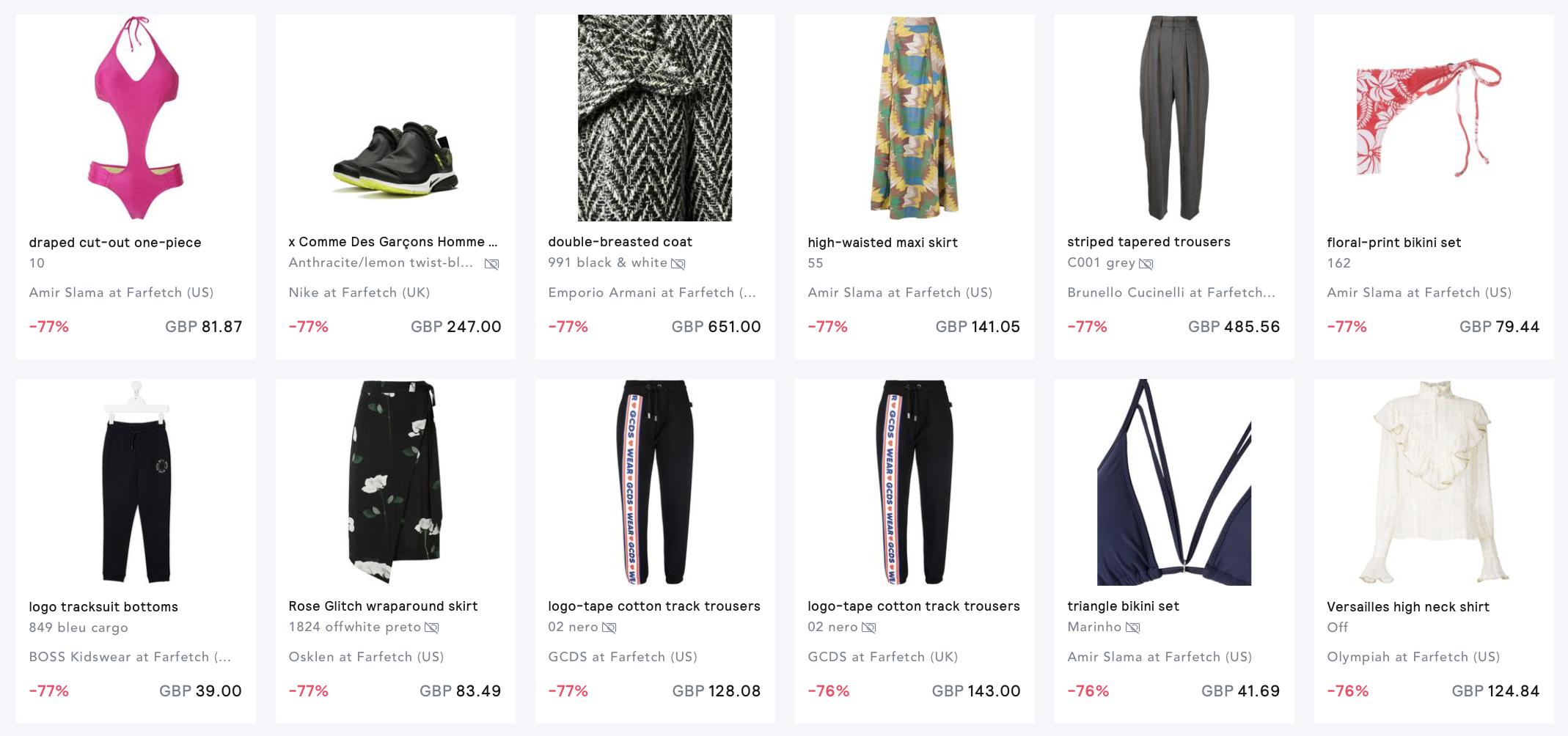Image resolution: width=1568 pixels, height=736 pixels.
Task: Open the triangle bikini set title link
Action: [1123, 606]
